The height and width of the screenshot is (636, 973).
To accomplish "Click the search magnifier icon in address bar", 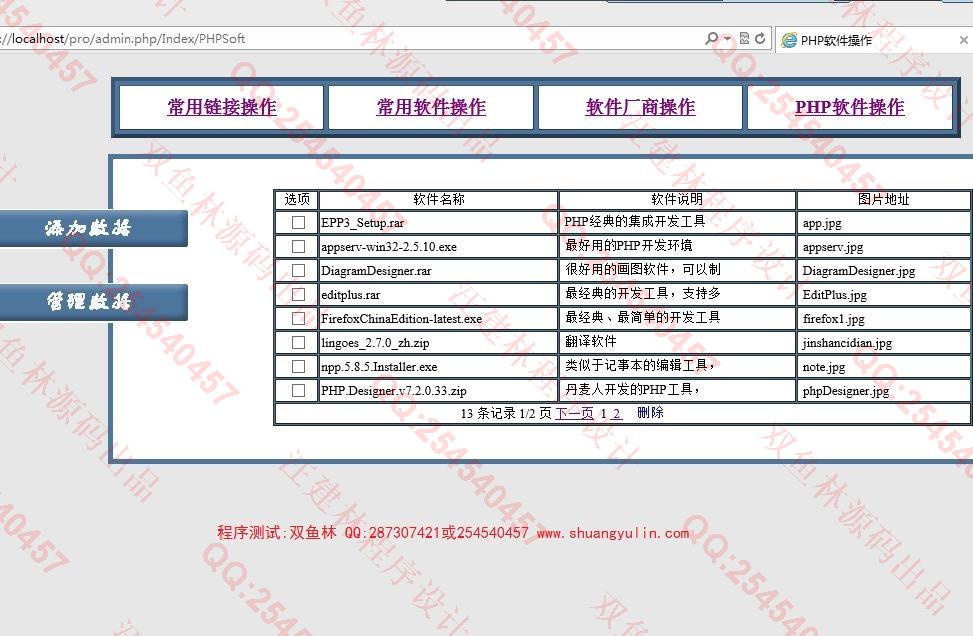I will (x=712, y=38).
